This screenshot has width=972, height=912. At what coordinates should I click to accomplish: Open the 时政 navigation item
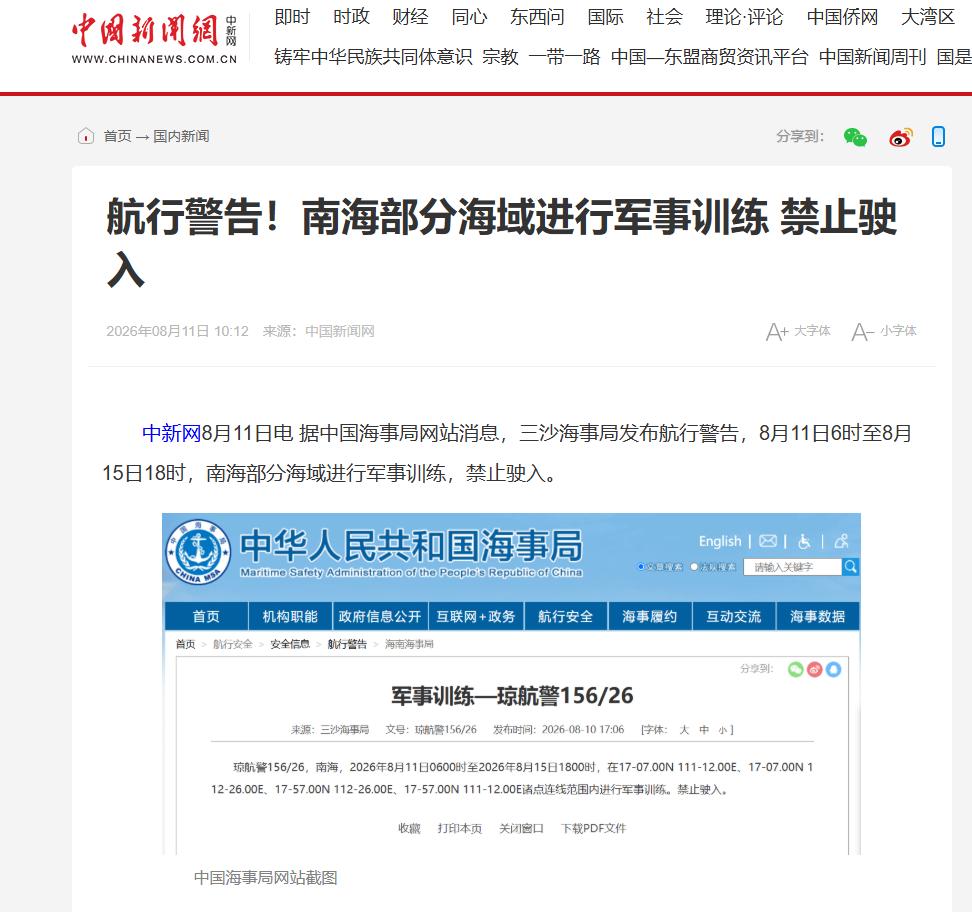tap(351, 17)
